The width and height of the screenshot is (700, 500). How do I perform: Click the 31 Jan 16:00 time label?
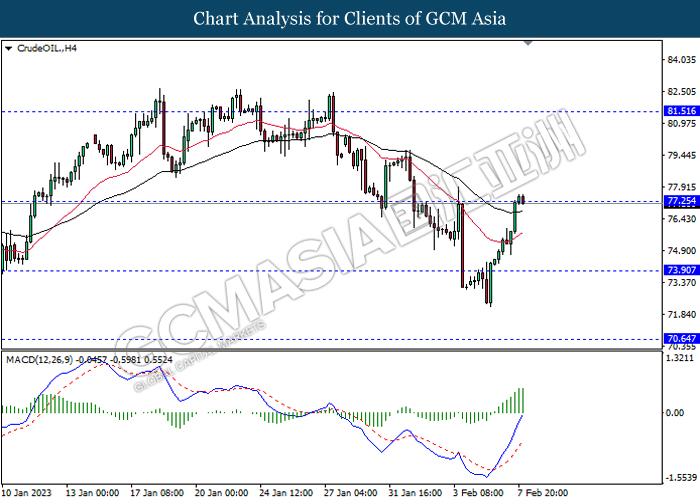tap(416, 493)
